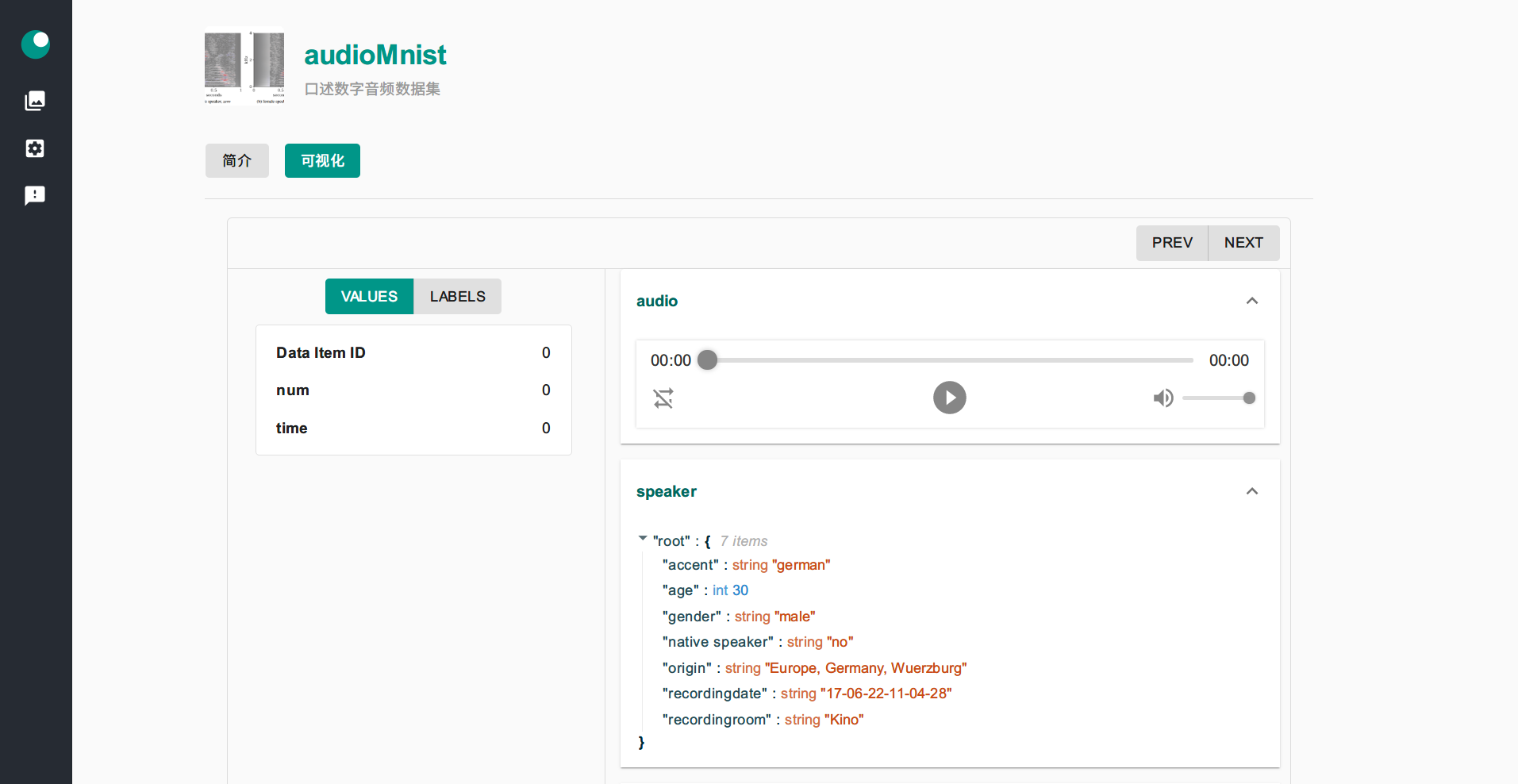The image size is (1518, 784).
Task: Go to the NEXT data item
Action: pos(1243,243)
